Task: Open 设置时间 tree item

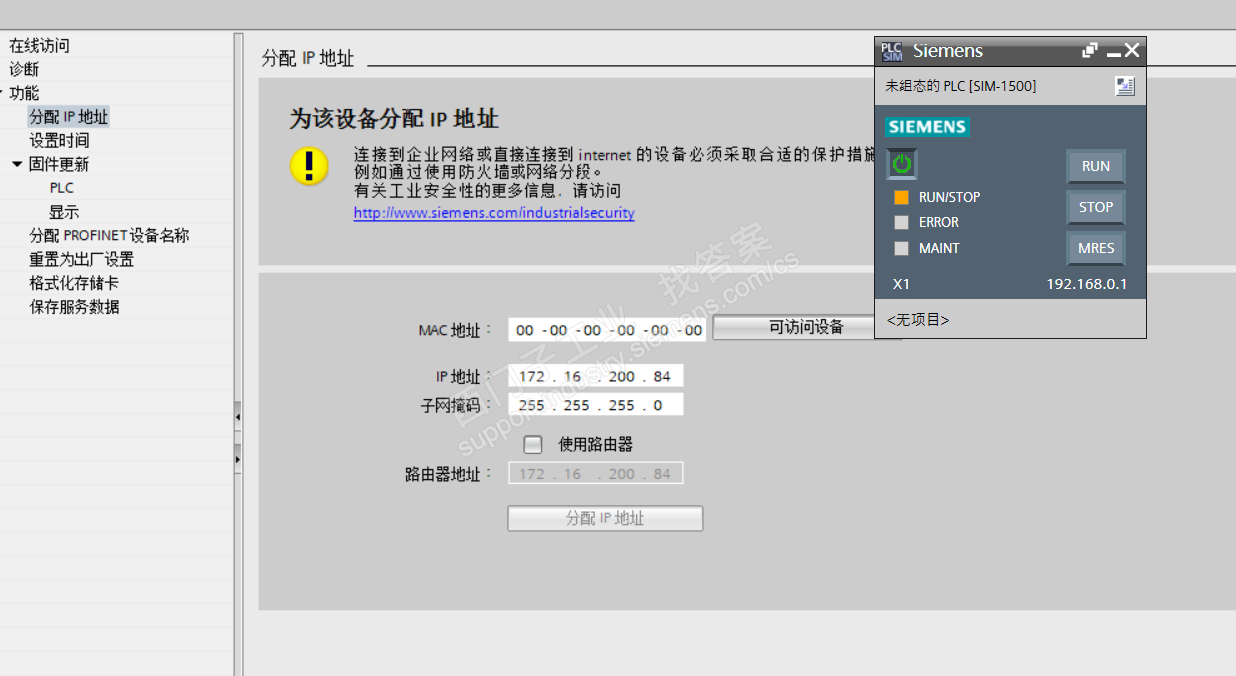Action: coord(59,141)
